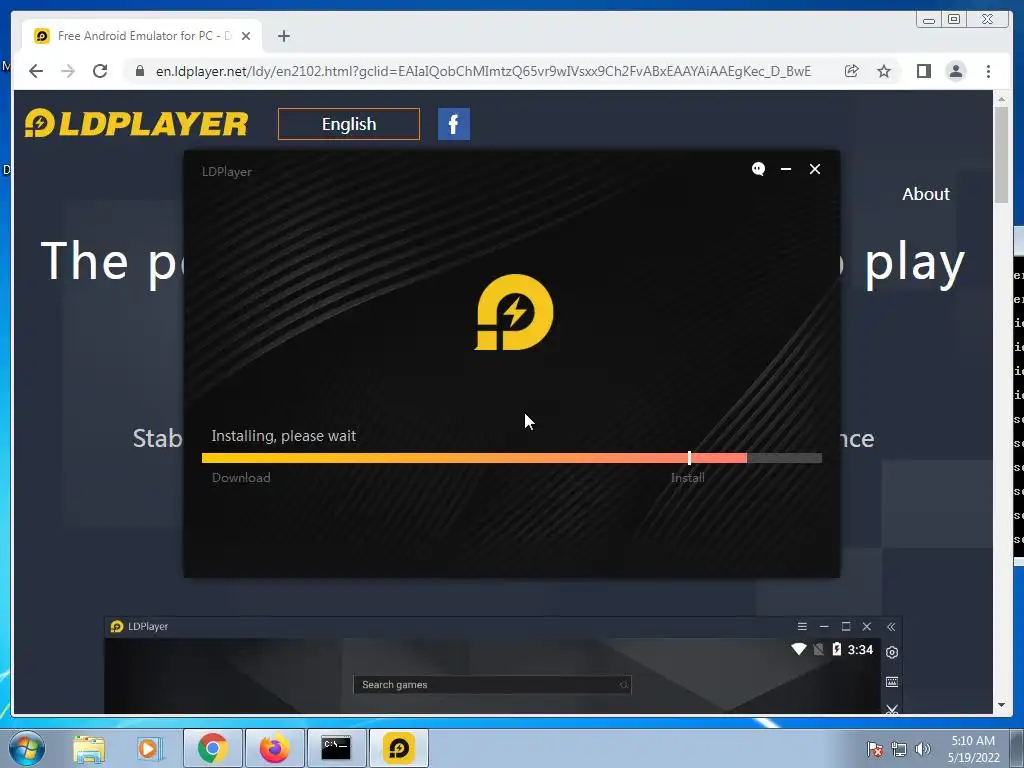Image resolution: width=1024 pixels, height=768 pixels.
Task: Click the "Installing, please wait" status text
Action: (x=283, y=436)
